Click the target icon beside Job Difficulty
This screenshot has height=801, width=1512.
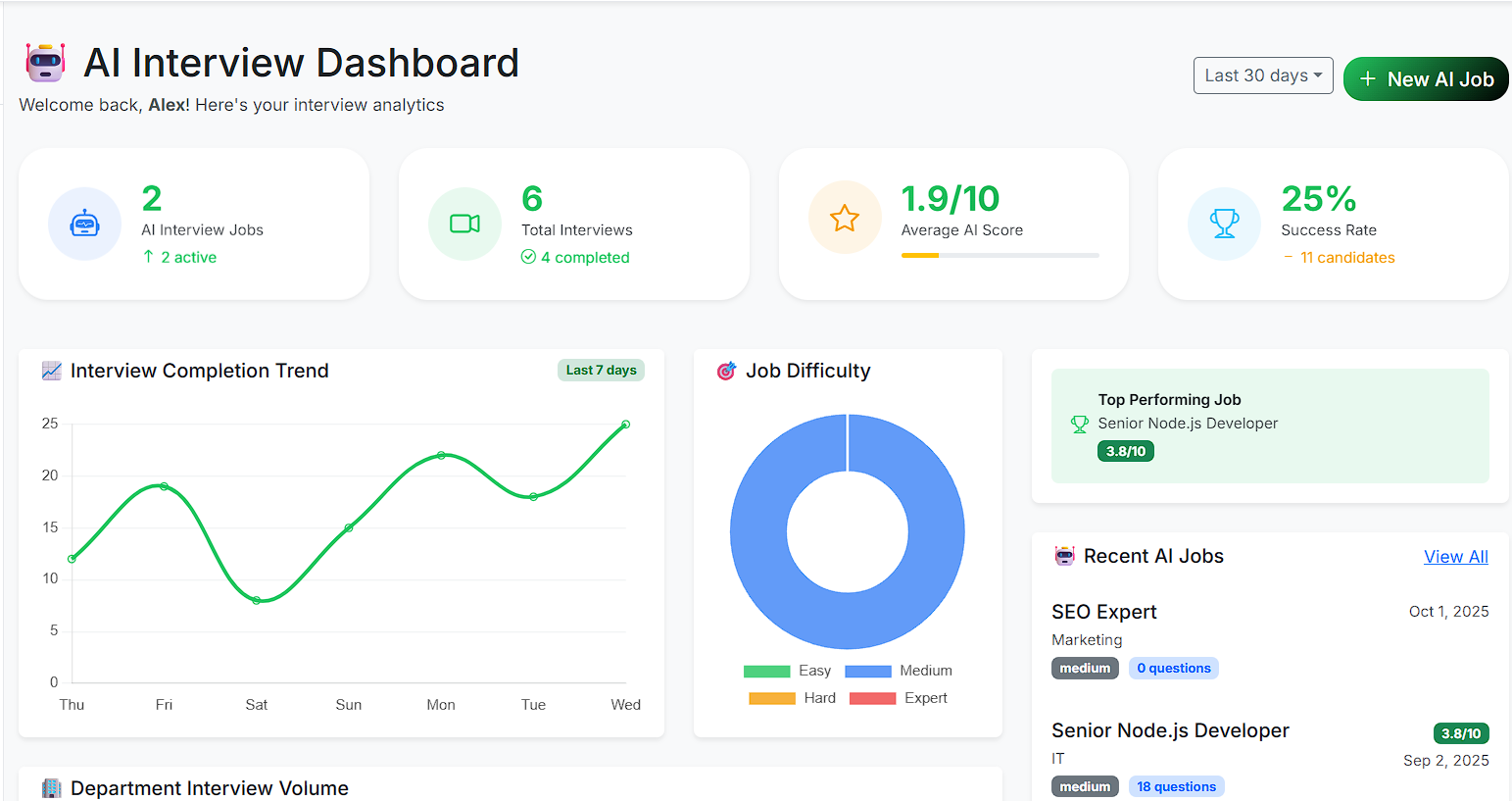click(x=726, y=371)
